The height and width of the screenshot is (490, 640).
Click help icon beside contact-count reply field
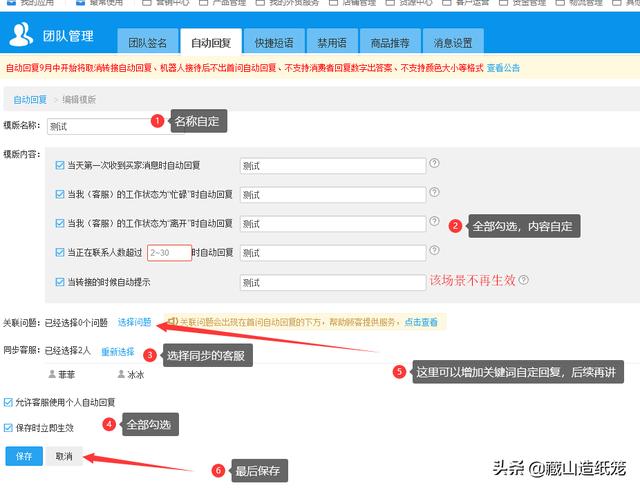(x=434, y=250)
